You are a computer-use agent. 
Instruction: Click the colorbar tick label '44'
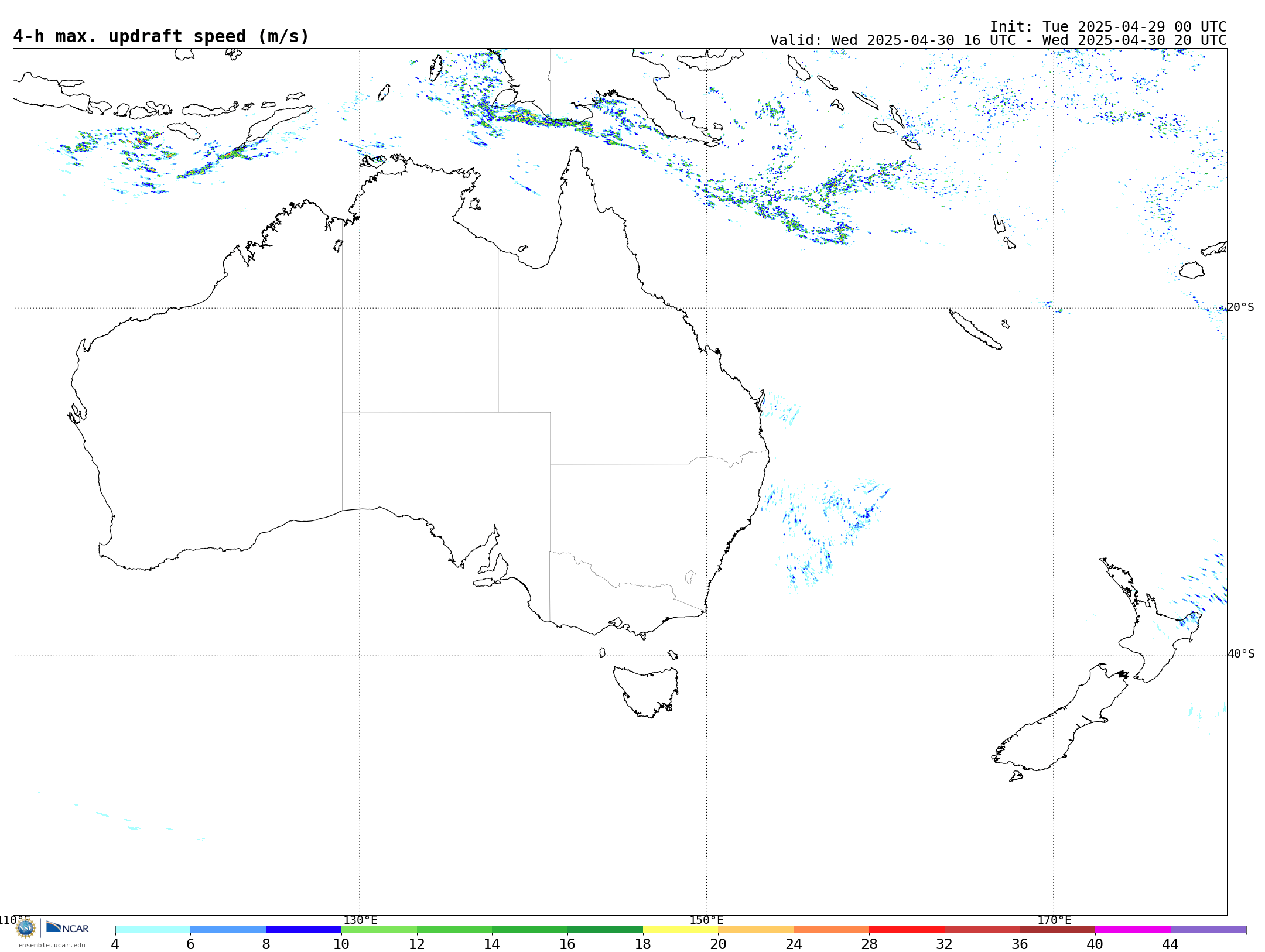coord(1171,944)
